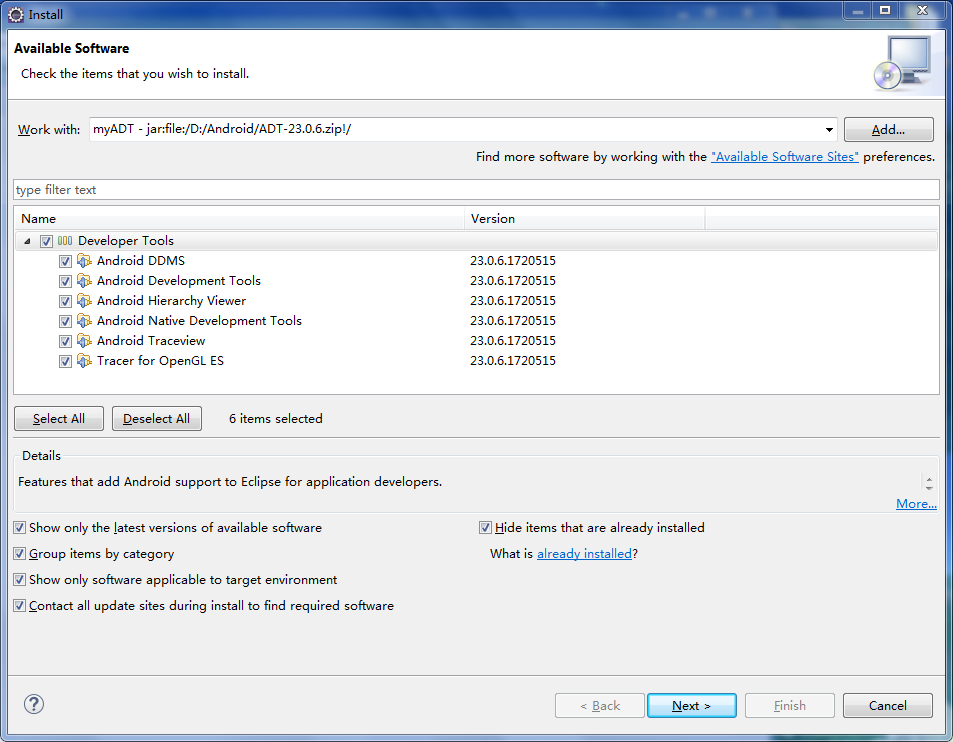Click the disabled Back button
Image resolution: width=953 pixels, height=742 pixels.
(600, 706)
